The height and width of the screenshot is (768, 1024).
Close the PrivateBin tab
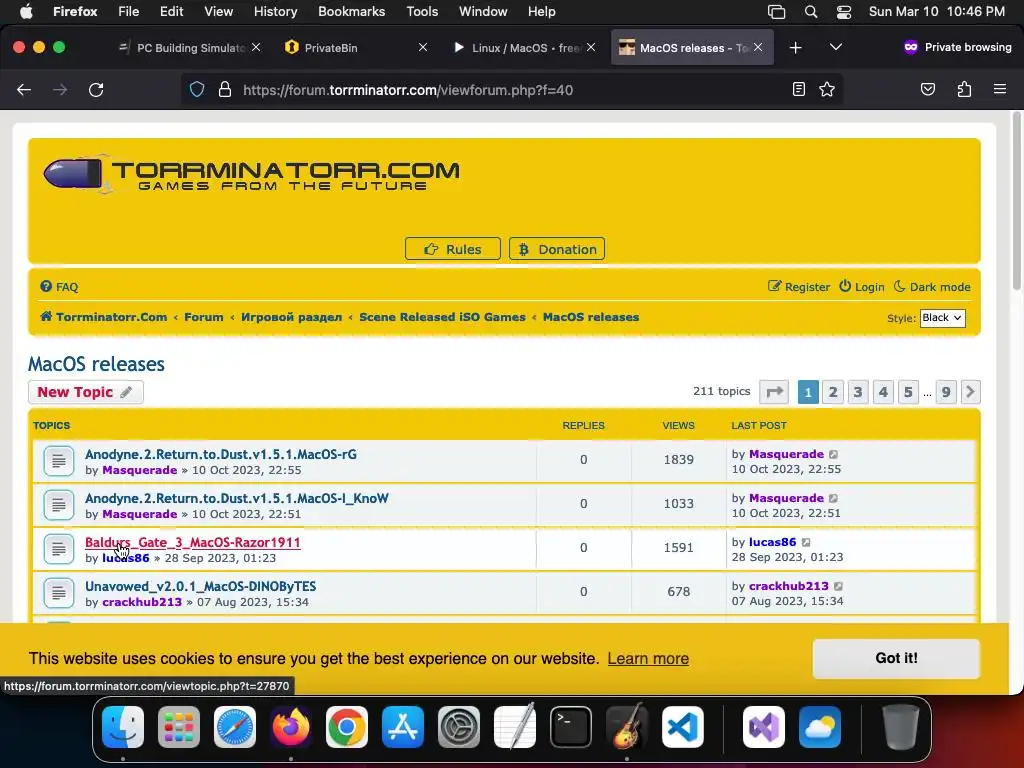(423, 48)
